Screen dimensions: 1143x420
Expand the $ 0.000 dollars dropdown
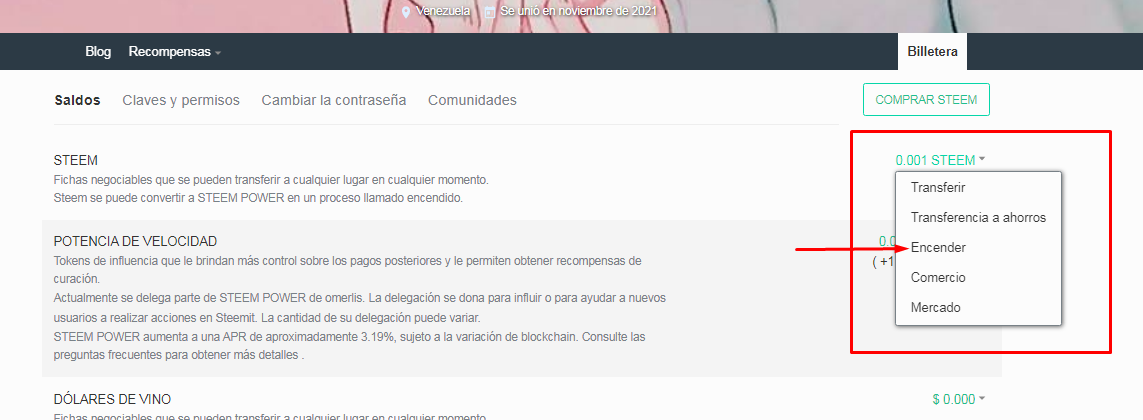pos(959,399)
